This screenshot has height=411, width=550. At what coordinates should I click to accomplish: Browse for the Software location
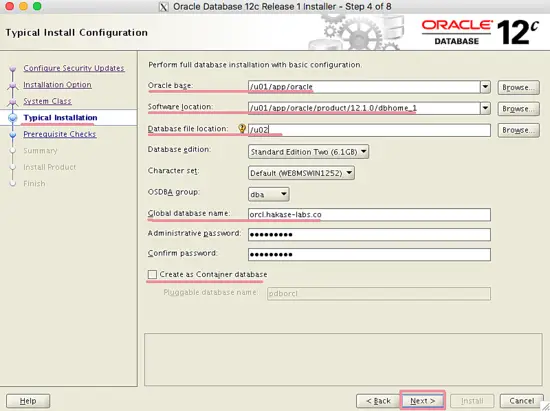pyautogui.click(x=518, y=109)
